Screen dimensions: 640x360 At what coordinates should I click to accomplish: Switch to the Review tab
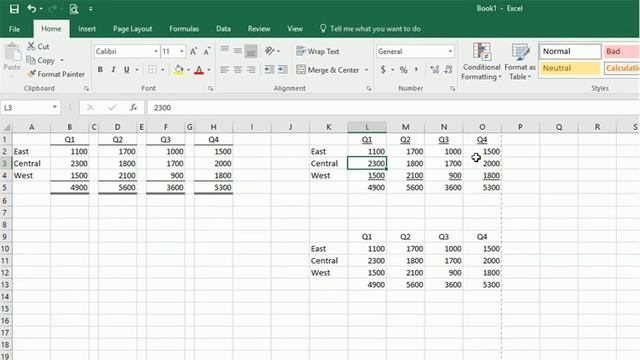tap(259, 29)
